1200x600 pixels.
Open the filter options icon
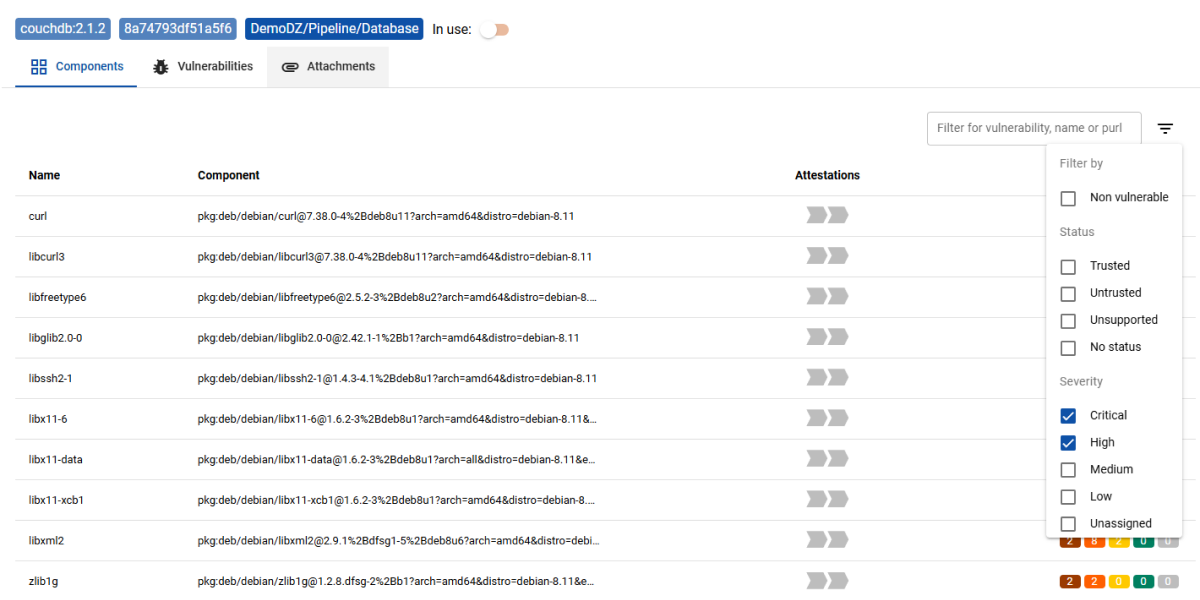click(x=1165, y=128)
